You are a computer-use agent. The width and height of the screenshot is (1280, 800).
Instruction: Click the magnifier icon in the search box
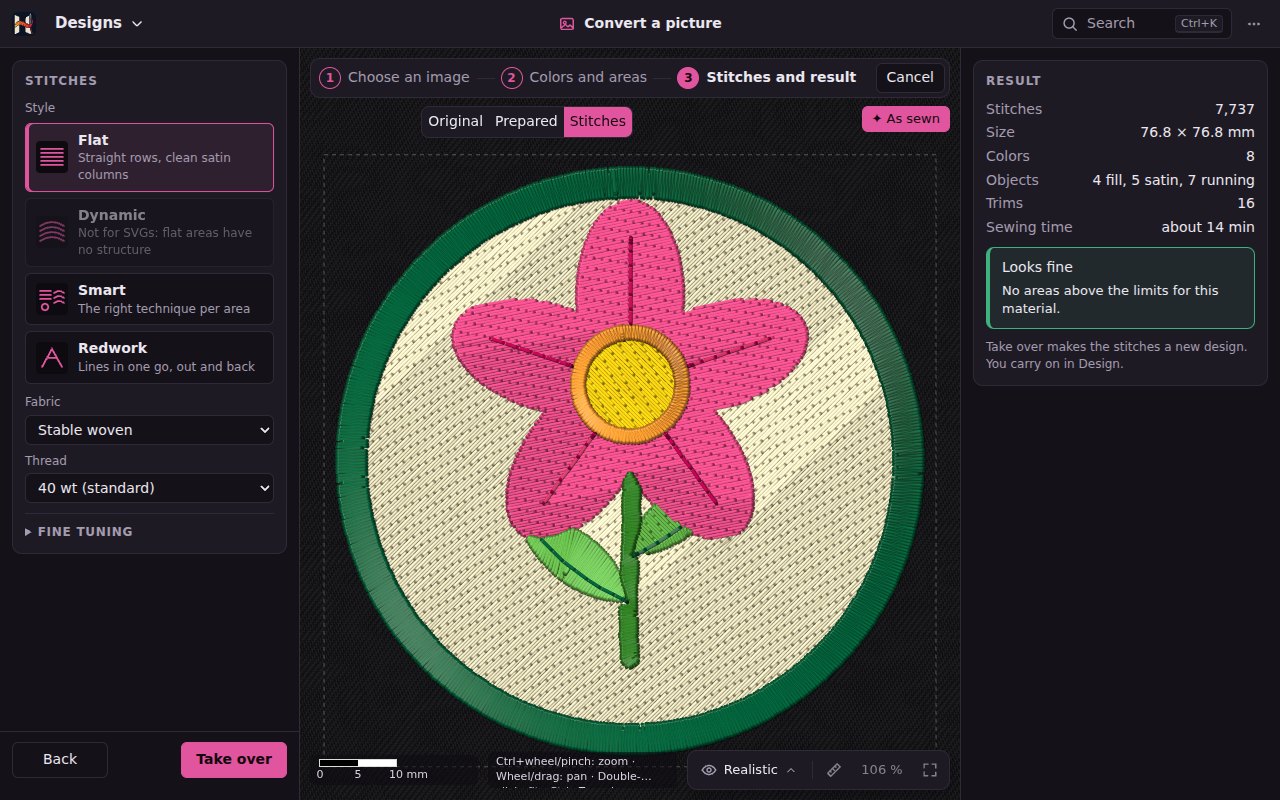click(x=1070, y=23)
